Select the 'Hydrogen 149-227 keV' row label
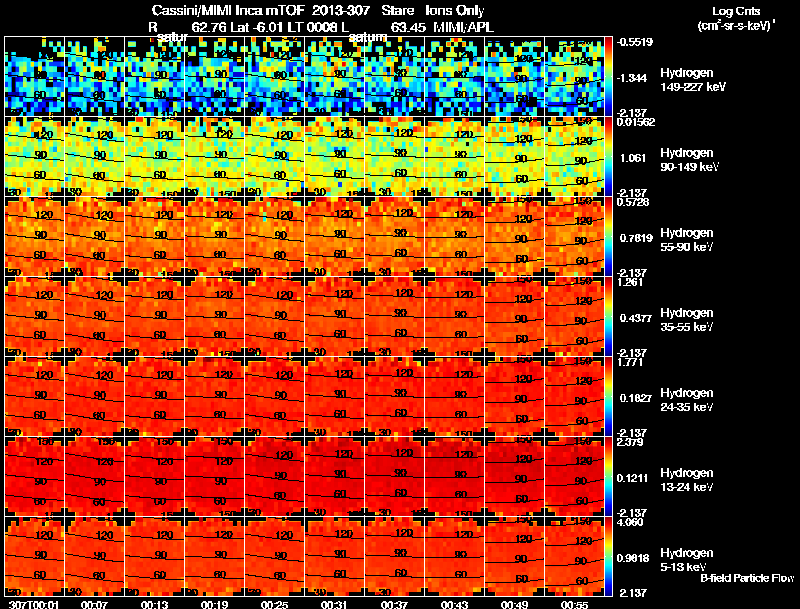 692,80
